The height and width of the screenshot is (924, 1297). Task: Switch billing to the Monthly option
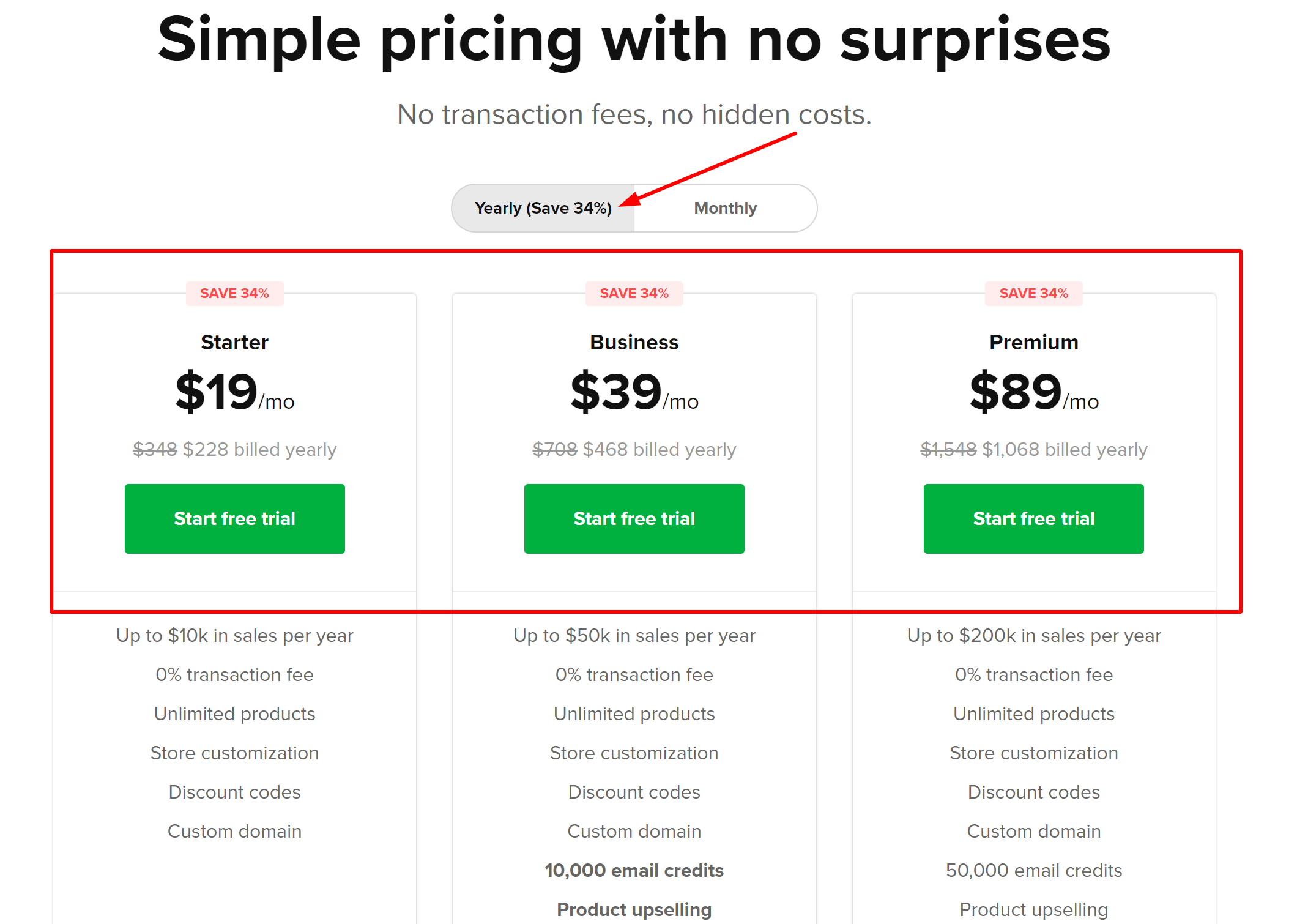tap(725, 208)
